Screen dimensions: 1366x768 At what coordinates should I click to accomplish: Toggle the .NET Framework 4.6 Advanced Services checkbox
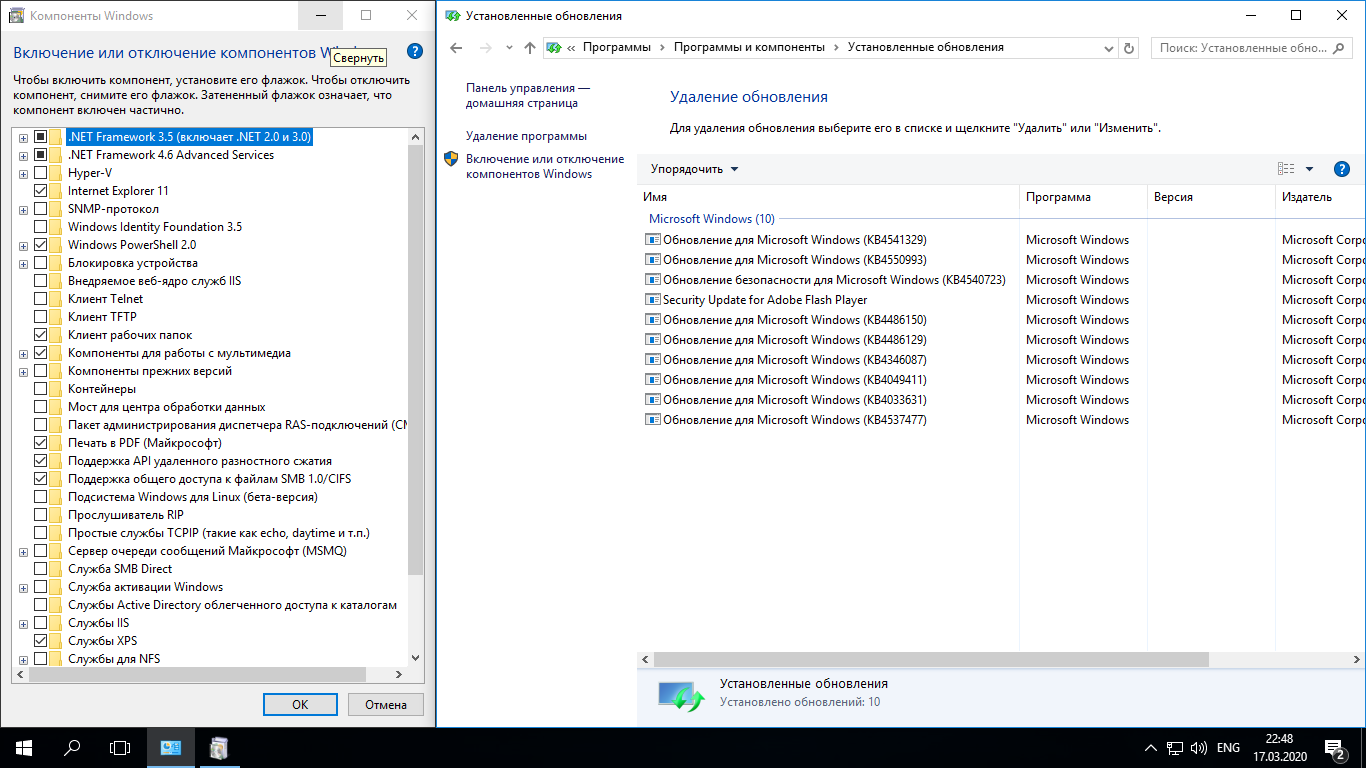(x=40, y=155)
